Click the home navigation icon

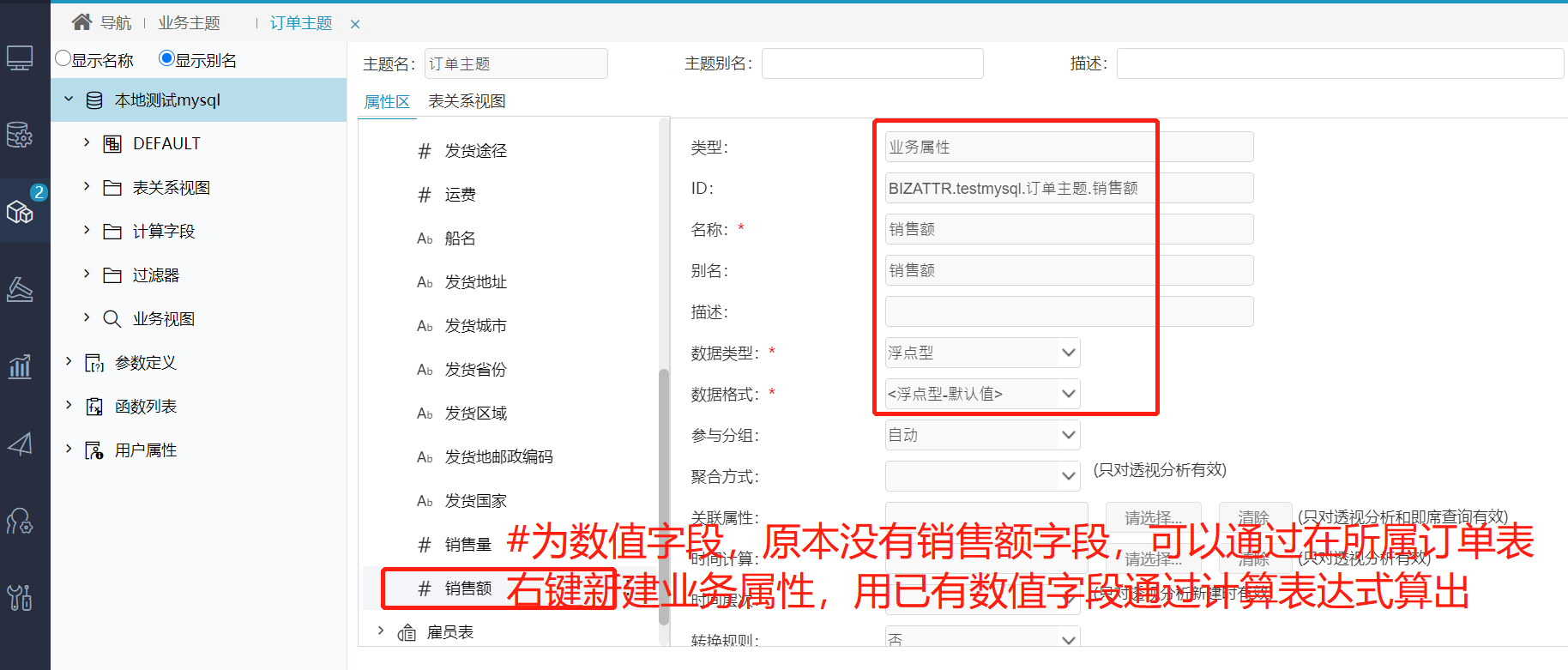click(81, 22)
